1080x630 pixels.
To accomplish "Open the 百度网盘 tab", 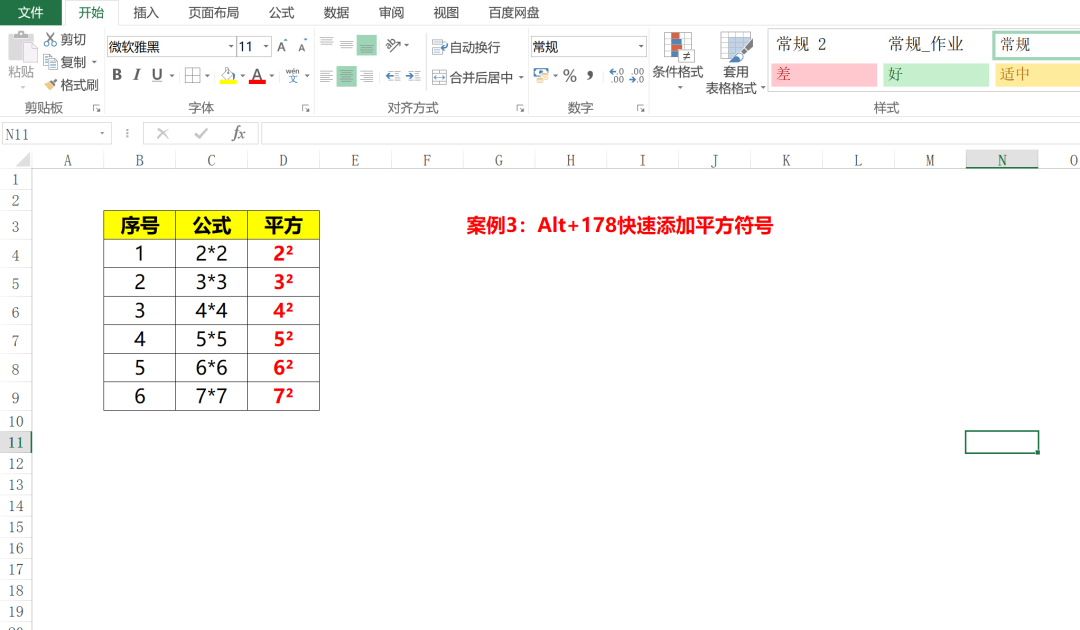I will [x=514, y=12].
